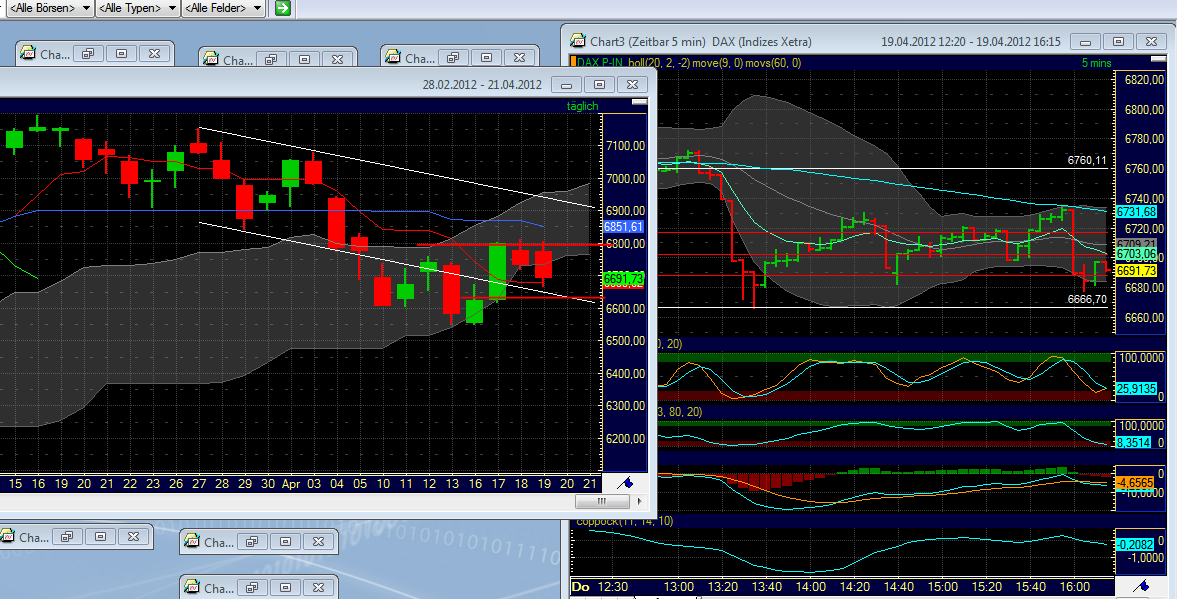Click the 6666,70 lower line label
The height and width of the screenshot is (599, 1177).
1087,299
